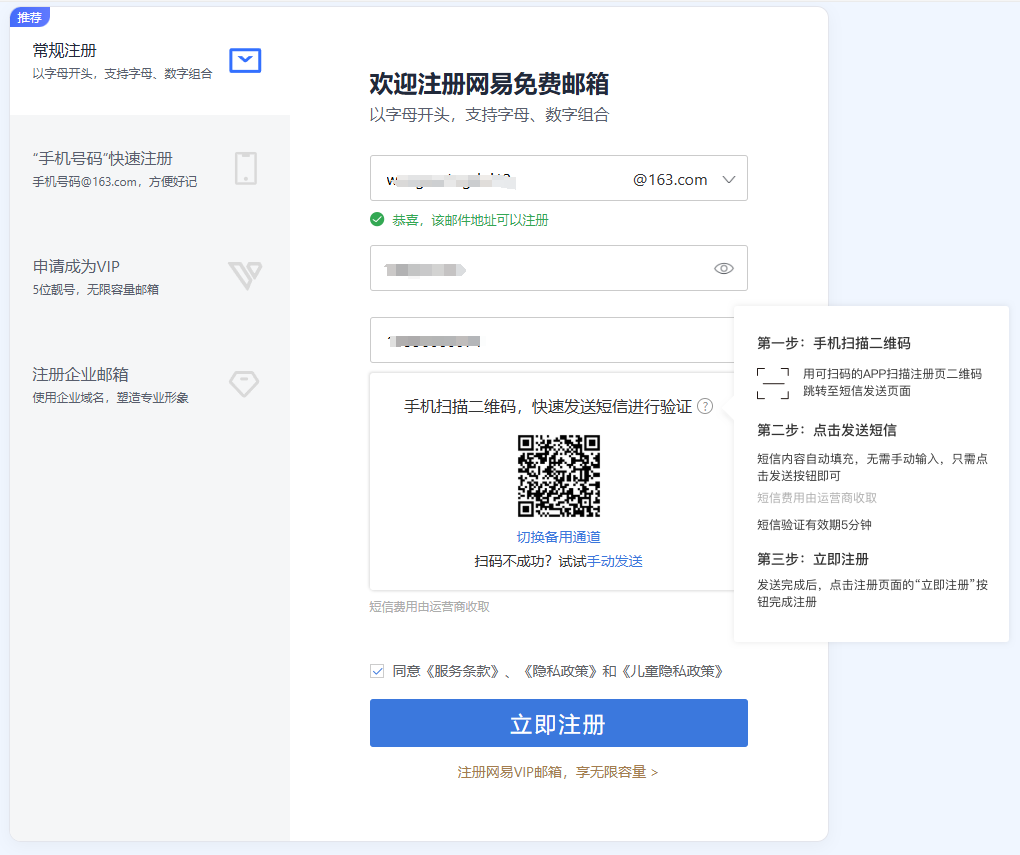This screenshot has width=1020, height=855.
Task: Click the gray 短信费用由运营商收取 note below QR box
Action: tap(429, 606)
